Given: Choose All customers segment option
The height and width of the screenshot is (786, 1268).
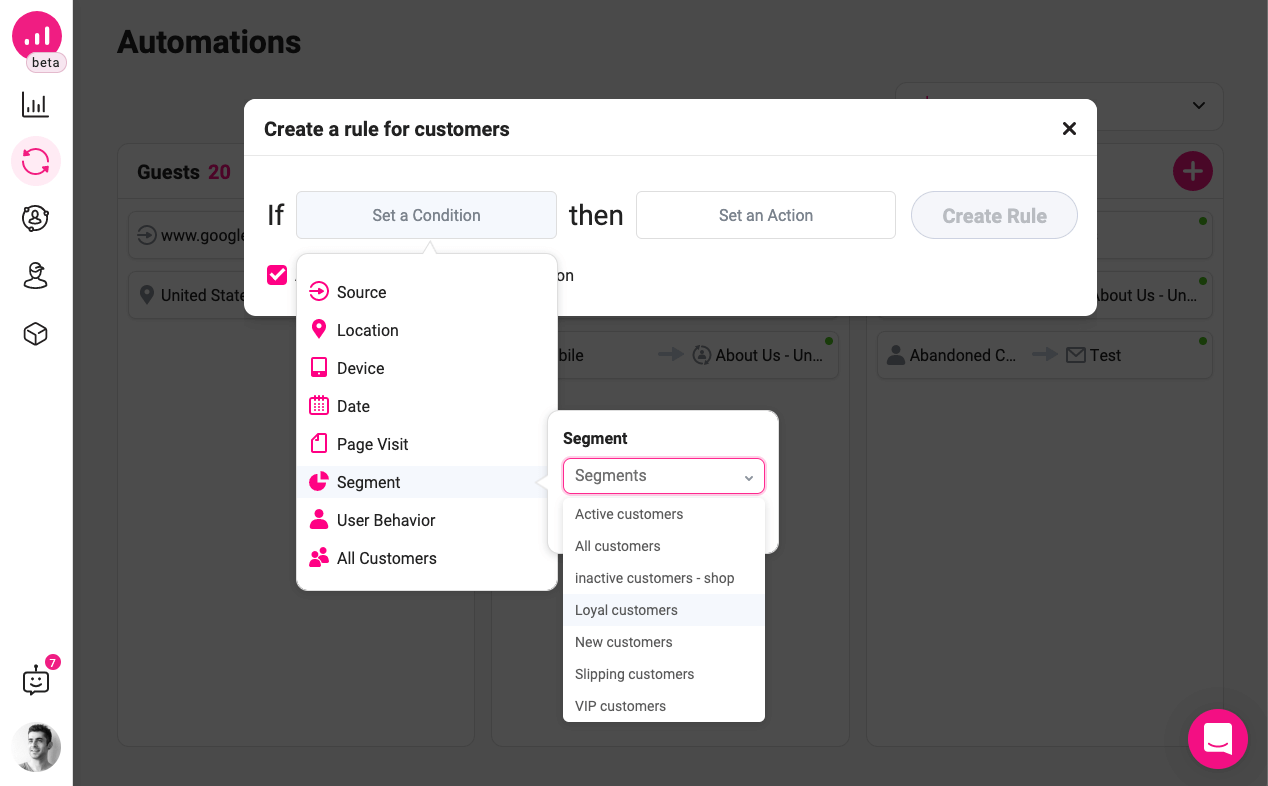Looking at the screenshot, I should coord(664,546).
